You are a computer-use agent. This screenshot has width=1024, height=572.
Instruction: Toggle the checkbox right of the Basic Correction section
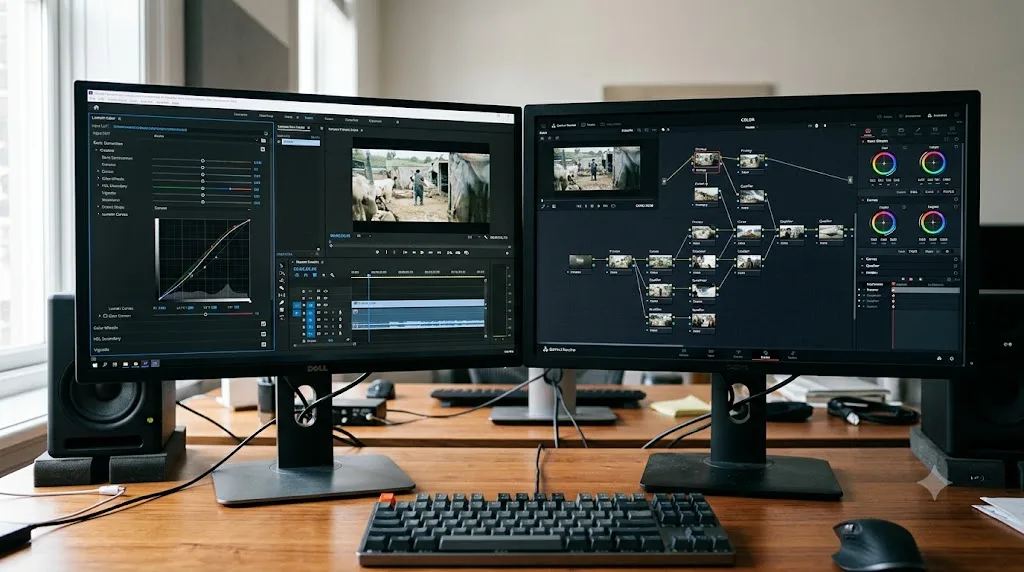[263, 150]
